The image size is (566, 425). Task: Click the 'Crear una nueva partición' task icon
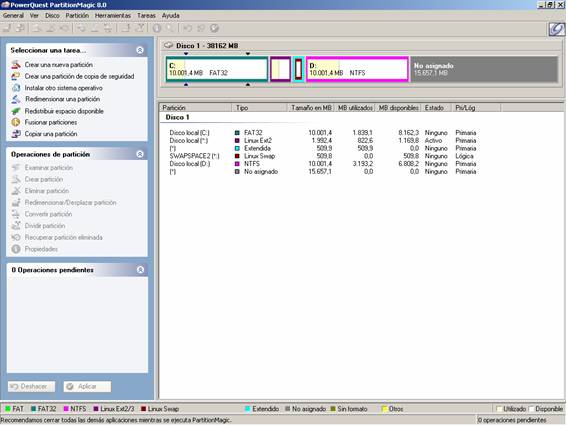coord(16,65)
